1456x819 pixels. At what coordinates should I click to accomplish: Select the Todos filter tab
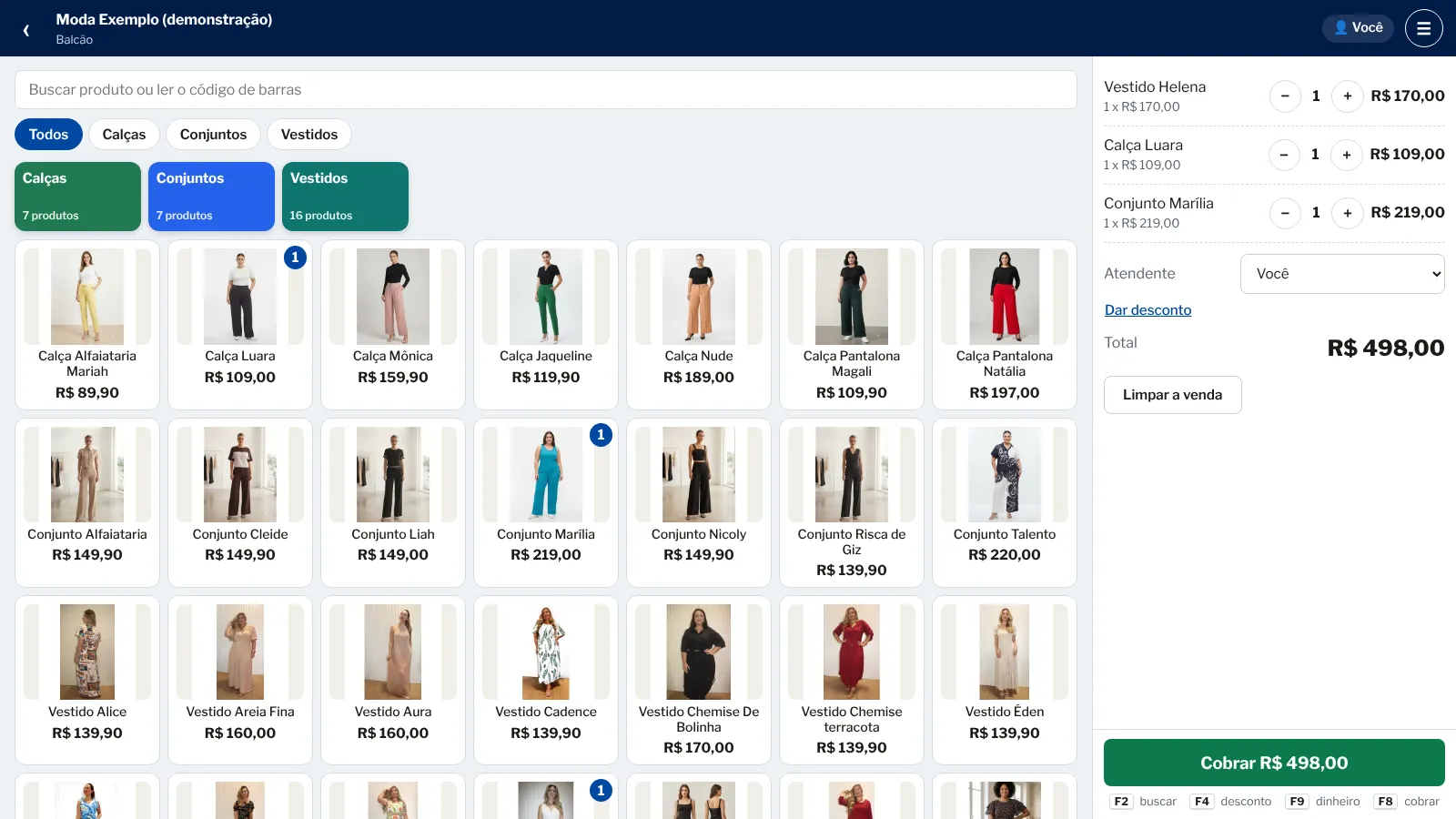tap(48, 135)
